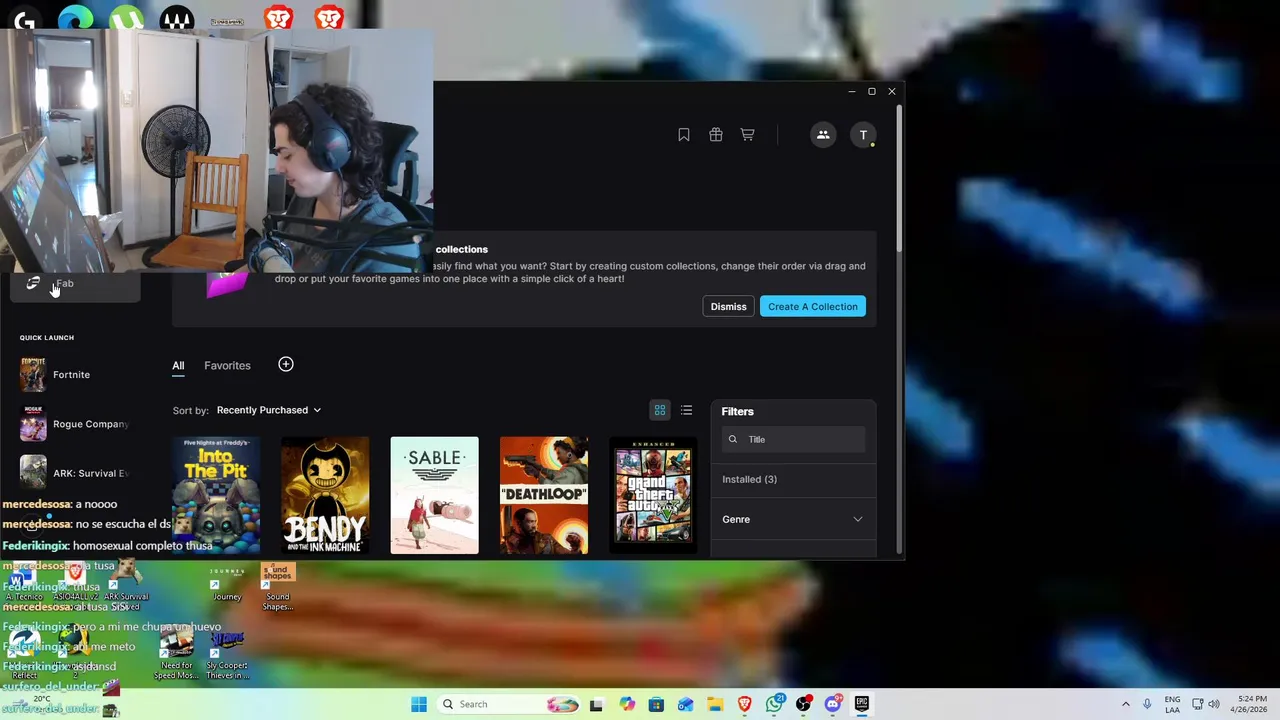Click the Title filter search field
Viewport: 1280px width, 720px height.
click(793, 439)
